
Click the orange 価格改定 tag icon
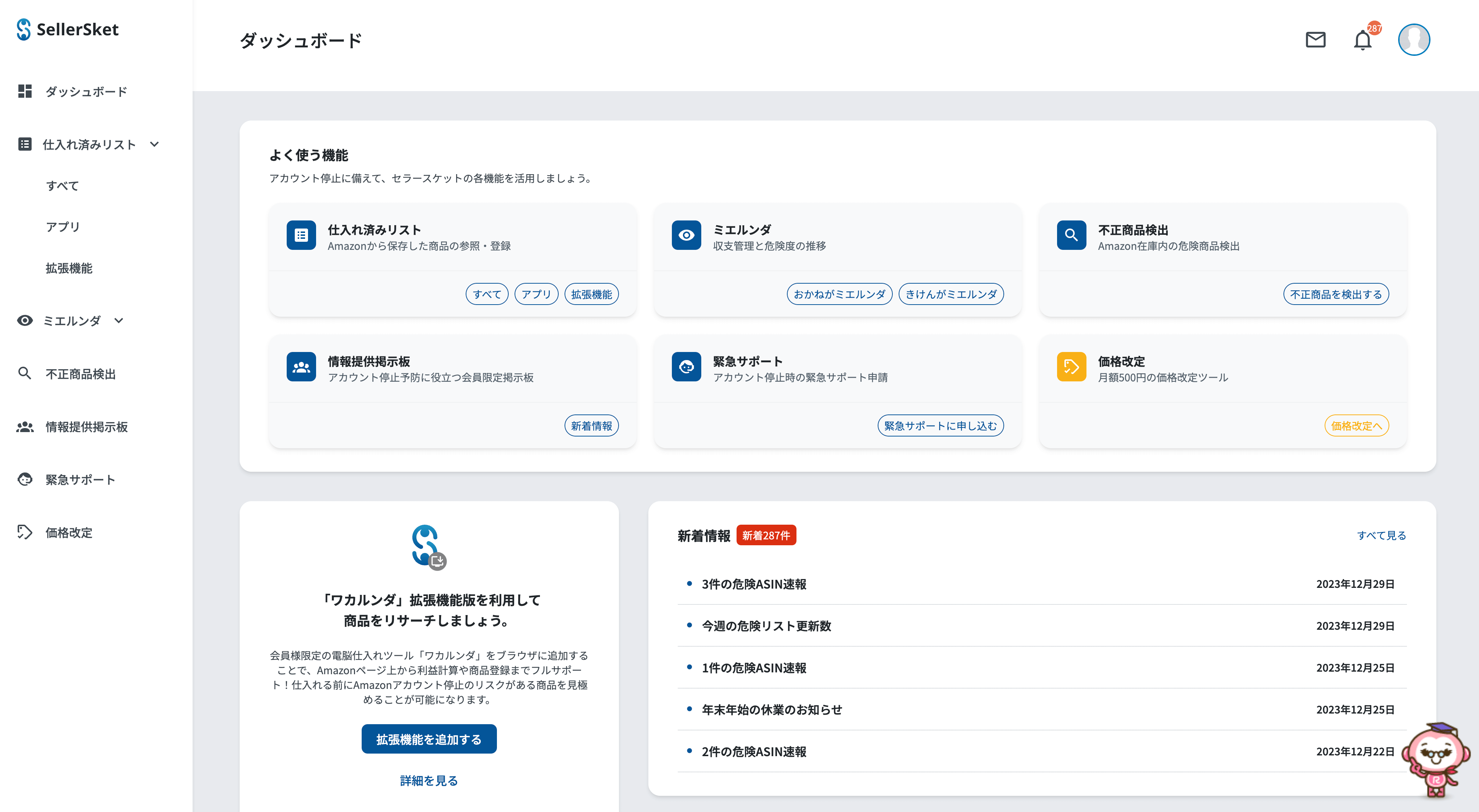[x=1071, y=367]
